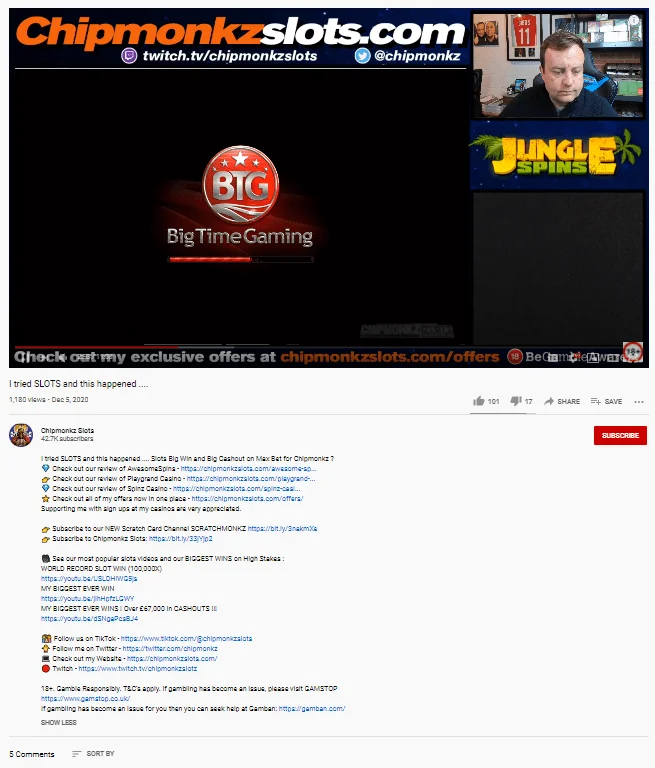Open the AwesomeSpins review link
The width and height of the screenshot is (655, 768).
(248, 469)
